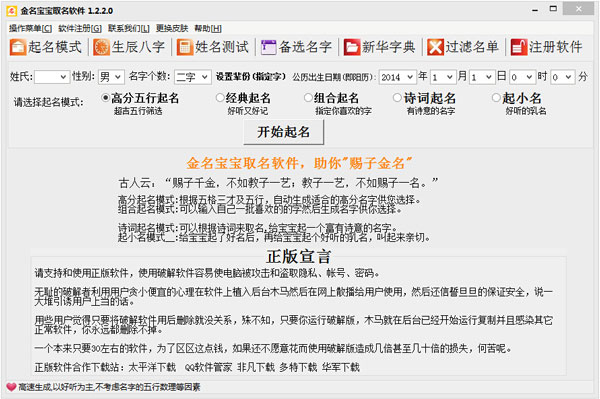This screenshot has width=600, height=399.
Task: Click 设置辈份(指定字) label
Action: [251, 77]
